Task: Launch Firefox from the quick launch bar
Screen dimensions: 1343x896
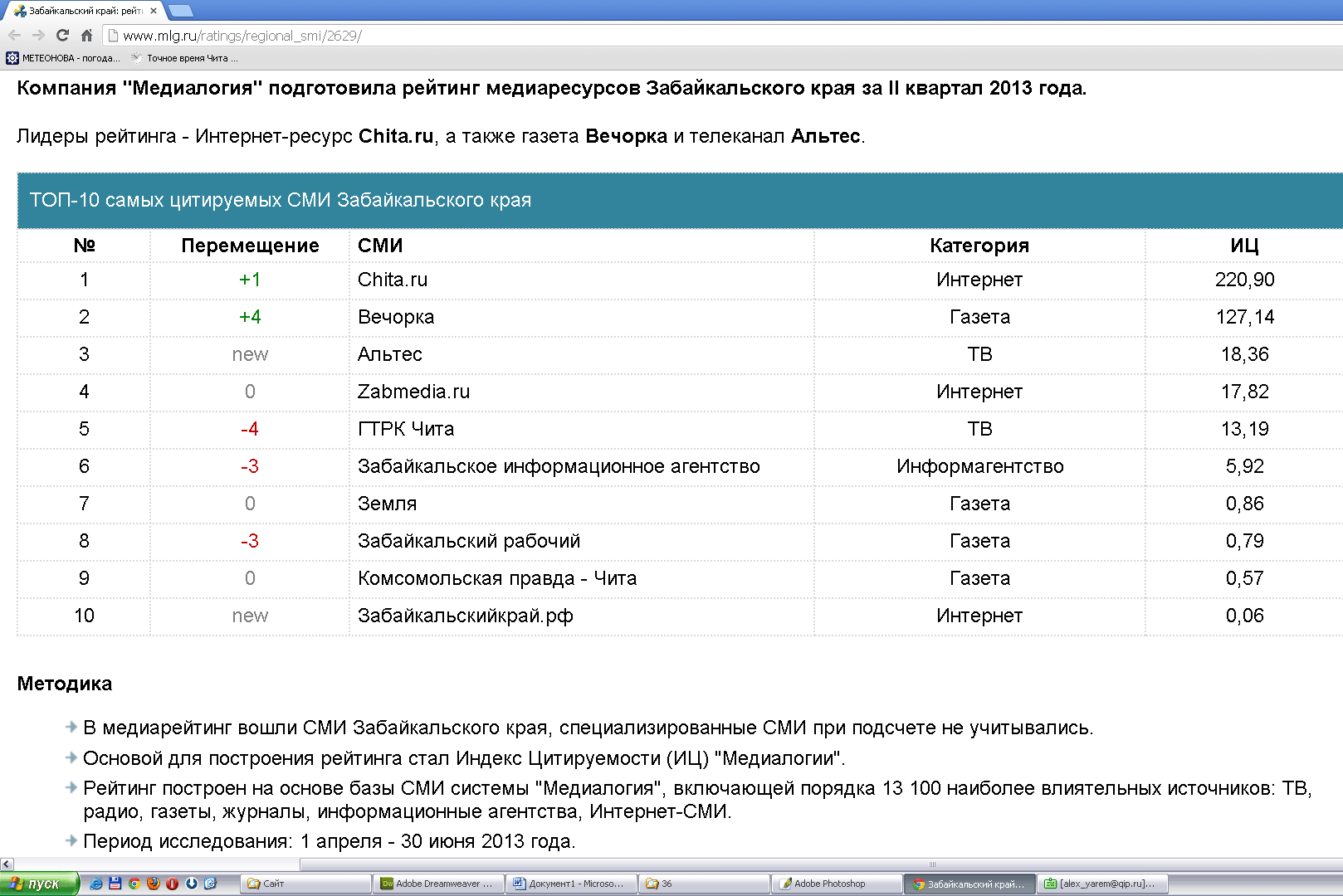Action: [x=154, y=884]
